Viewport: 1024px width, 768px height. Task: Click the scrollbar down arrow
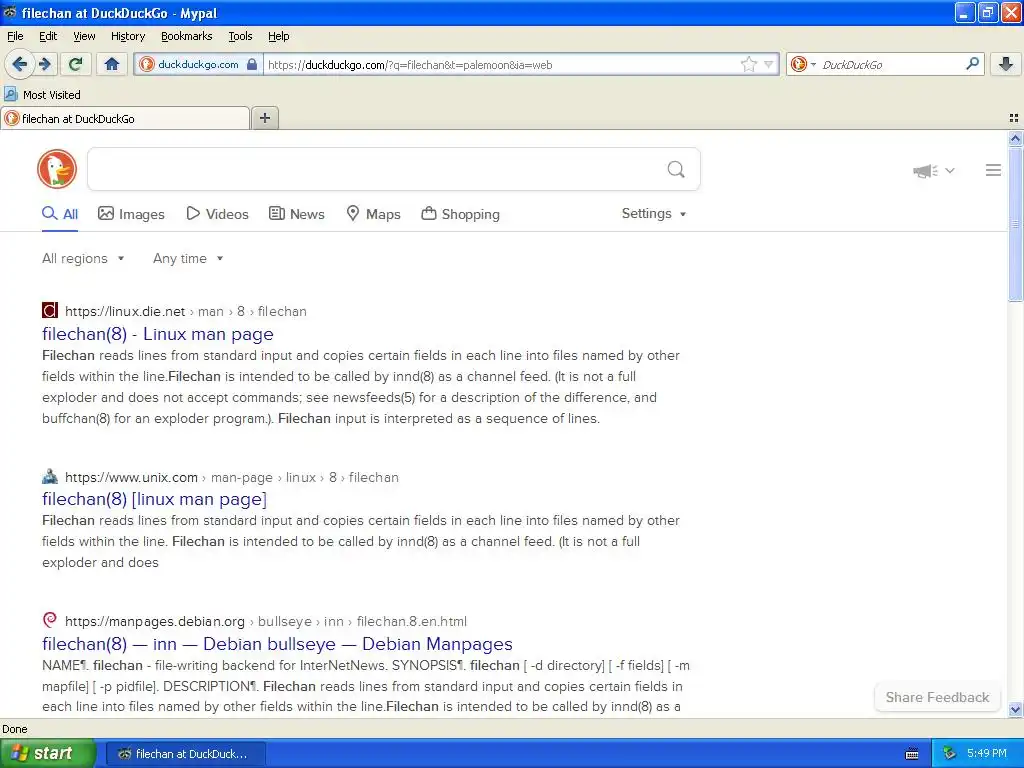pyautogui.click(x=1015, y=709)
